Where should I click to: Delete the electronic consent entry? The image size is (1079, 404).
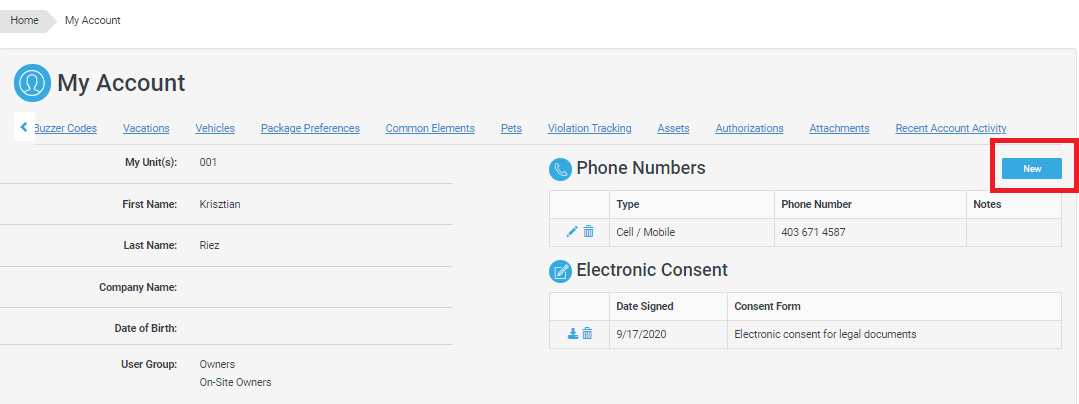[x=587, y=334]
